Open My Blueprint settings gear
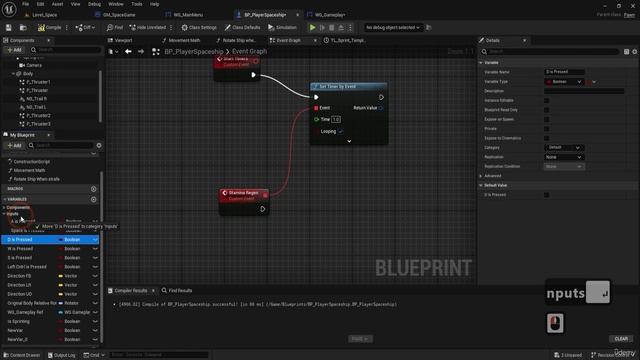Viewport: 640px width, 360px height. tap(99, 145)
